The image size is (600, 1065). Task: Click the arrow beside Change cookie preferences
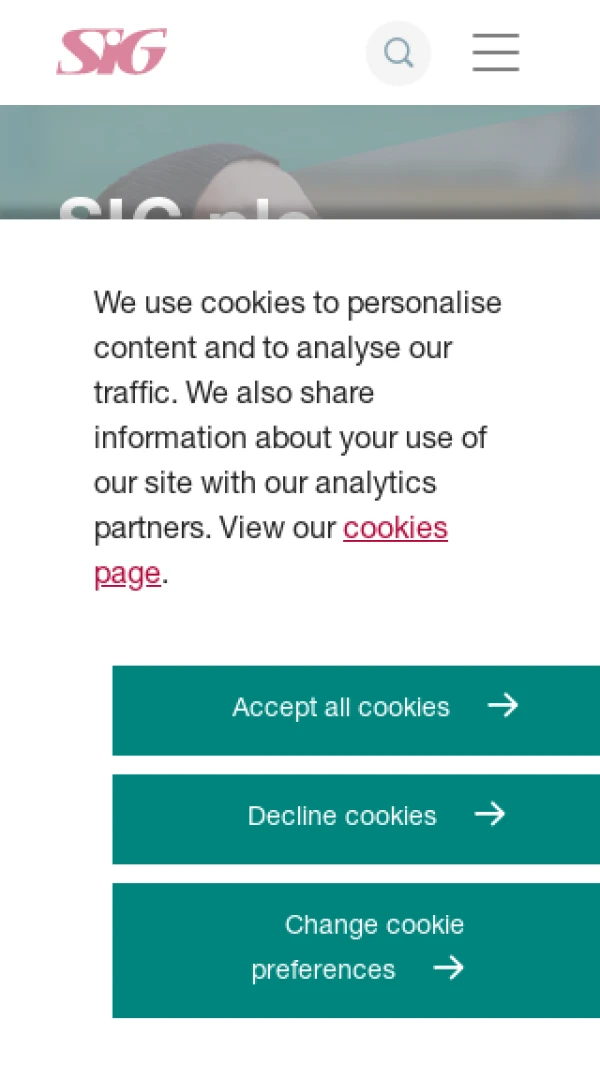pyautogui.click(x=448, y=968)
